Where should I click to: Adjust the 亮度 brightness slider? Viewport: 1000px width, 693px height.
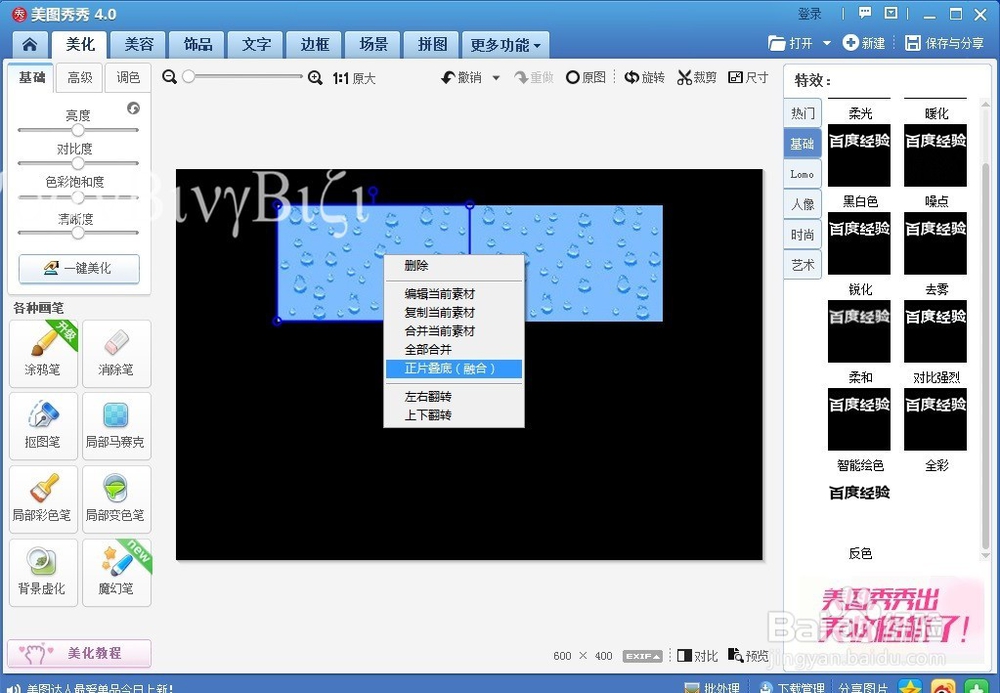[x=78, y=129]
